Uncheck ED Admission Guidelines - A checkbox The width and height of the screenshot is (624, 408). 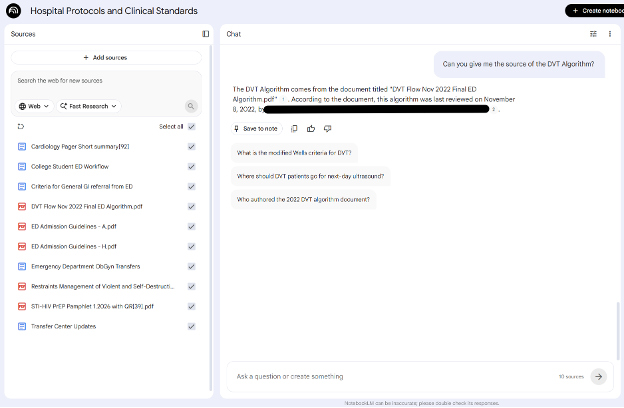coord(191,226)
